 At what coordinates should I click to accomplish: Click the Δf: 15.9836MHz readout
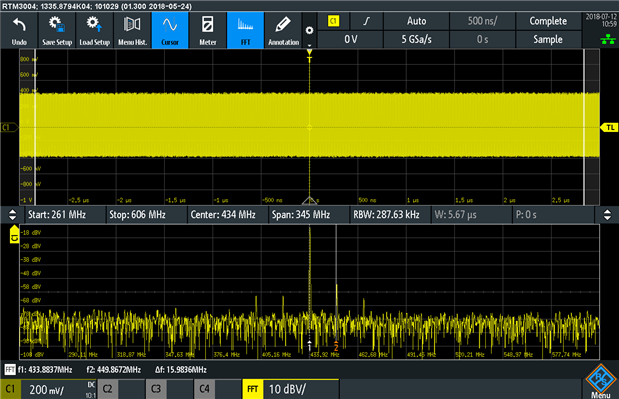pos(181,370)
